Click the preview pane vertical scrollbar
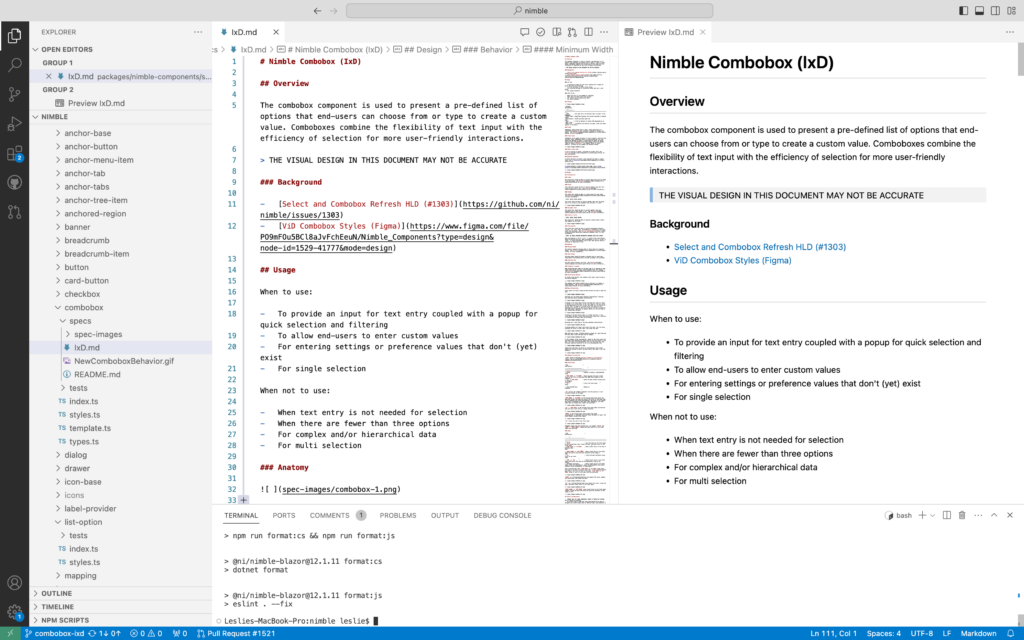Viewport: 1024px width, 640px height. click(x=1019, y=59)
